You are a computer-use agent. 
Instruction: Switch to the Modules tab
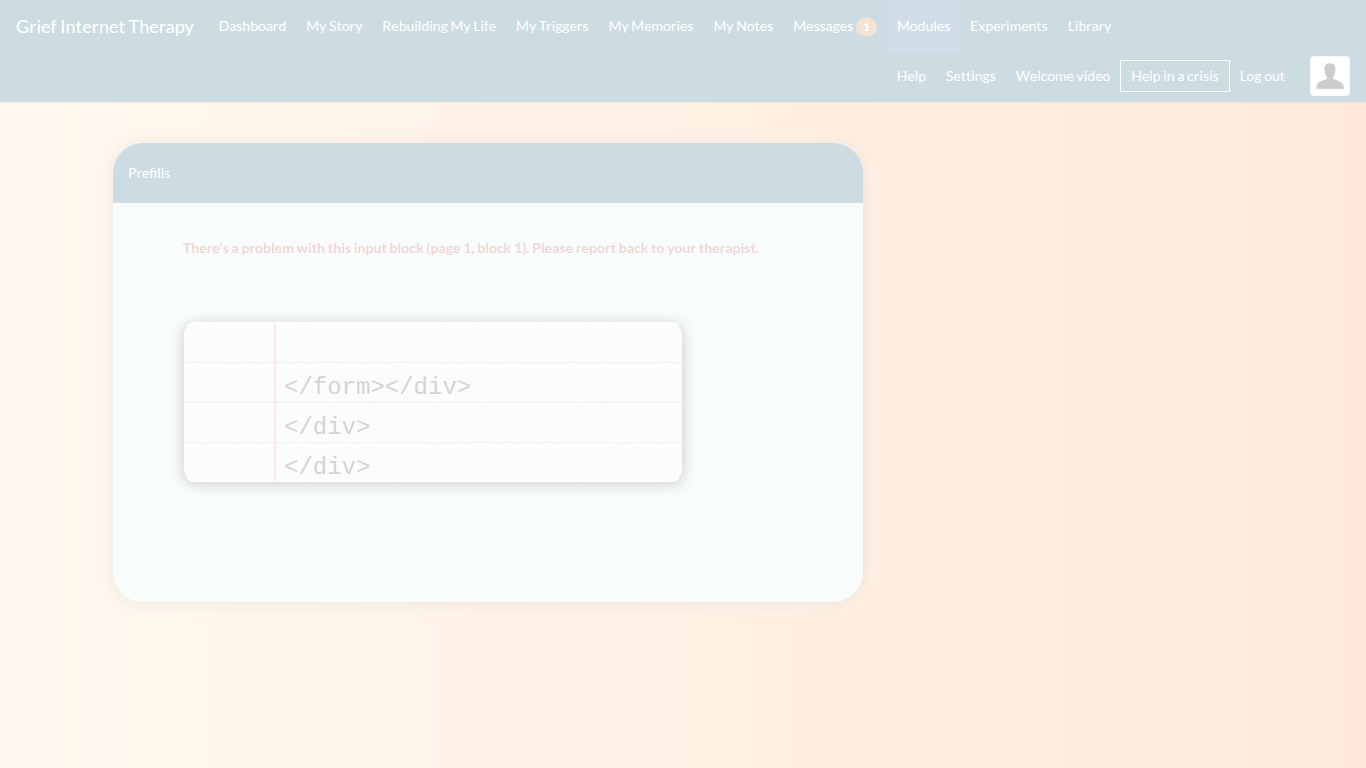coord(923,26)
